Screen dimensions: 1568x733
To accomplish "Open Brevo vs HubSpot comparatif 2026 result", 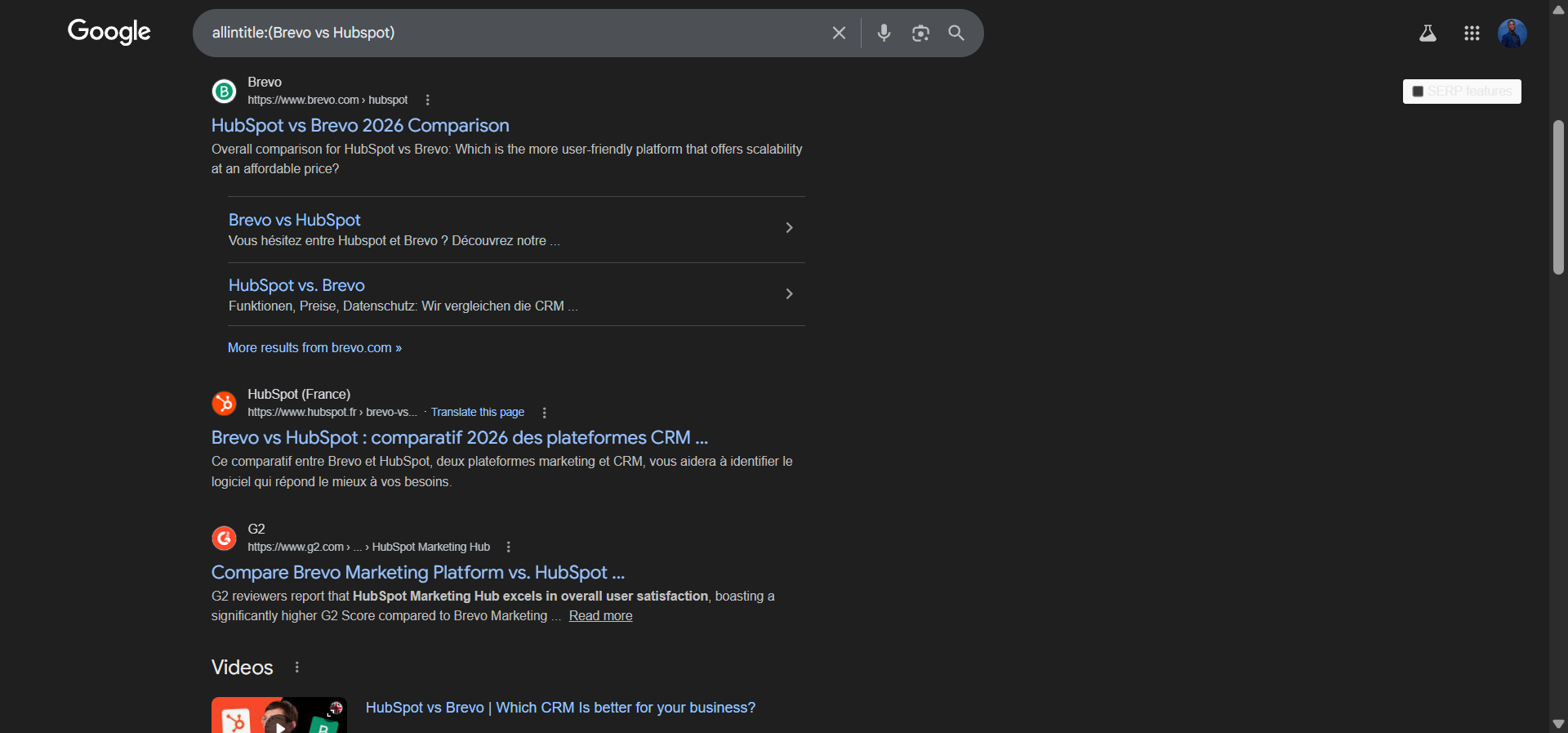I will click(460, 437).
